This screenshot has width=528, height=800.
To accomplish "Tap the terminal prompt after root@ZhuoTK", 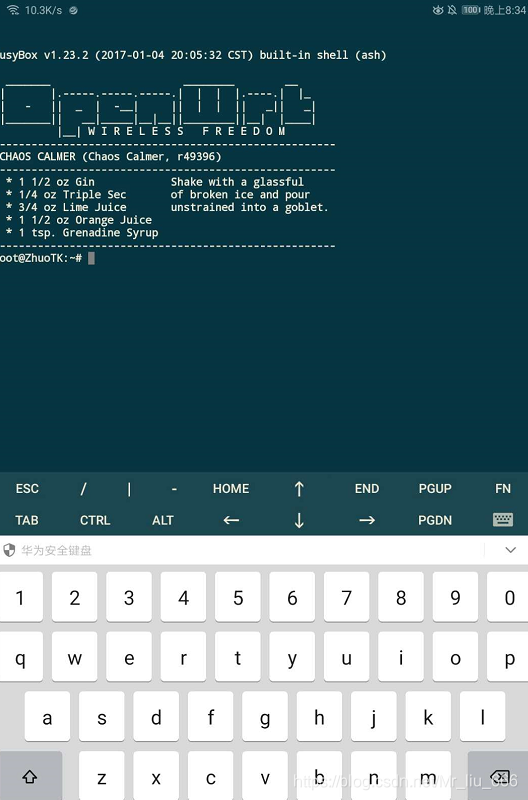I will (x=90, y=258).
